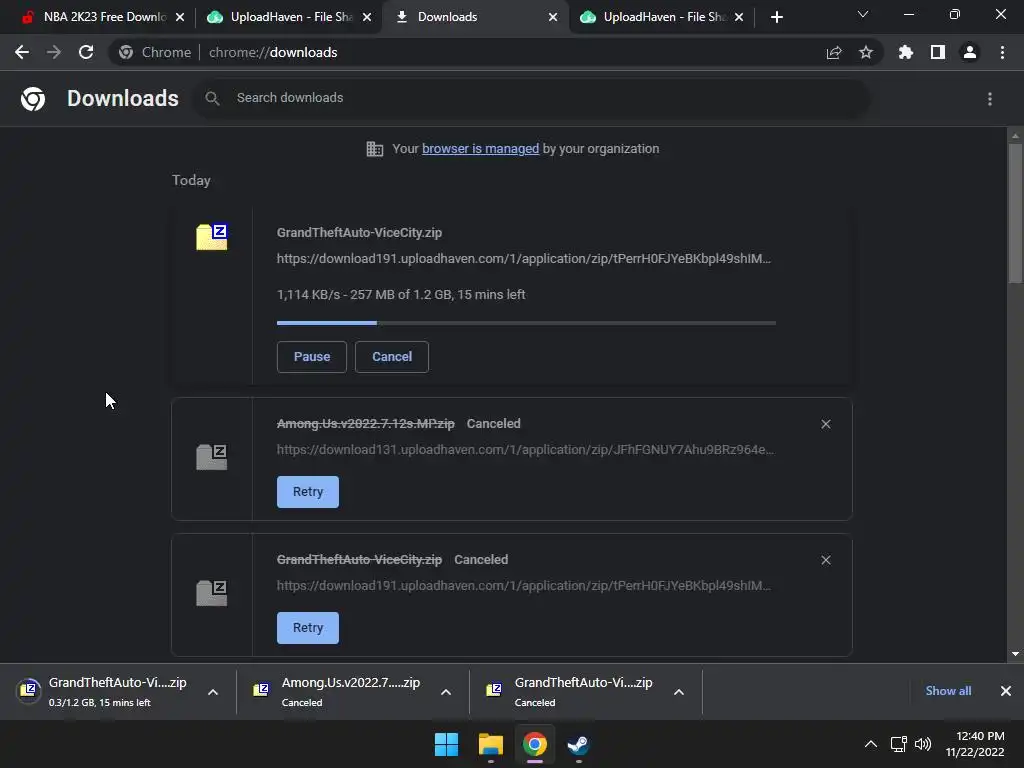The image size is (1024, 768).
Task: Expand options for downloading GrandTheftAuto shelf item
Action: [213, 692]
